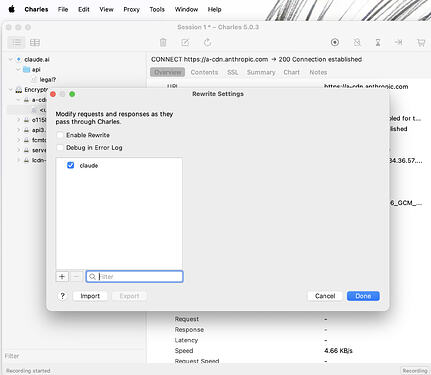
Task: Clear session with trash icon
Action: [163, 42]
